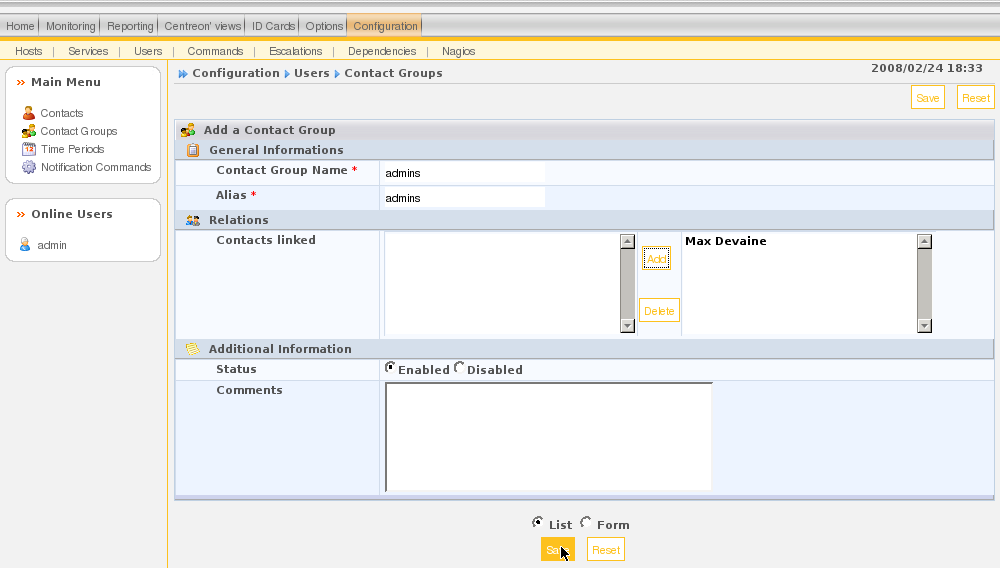
Task: Click the bottom Reset button
Action: click(605, 550)
